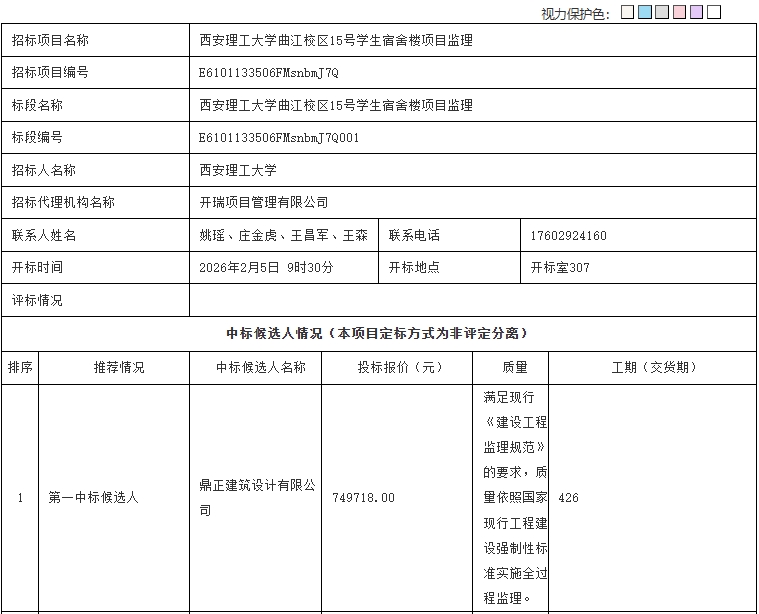Pick the pink eye-protection color swatch

click(x=679, y=13)
